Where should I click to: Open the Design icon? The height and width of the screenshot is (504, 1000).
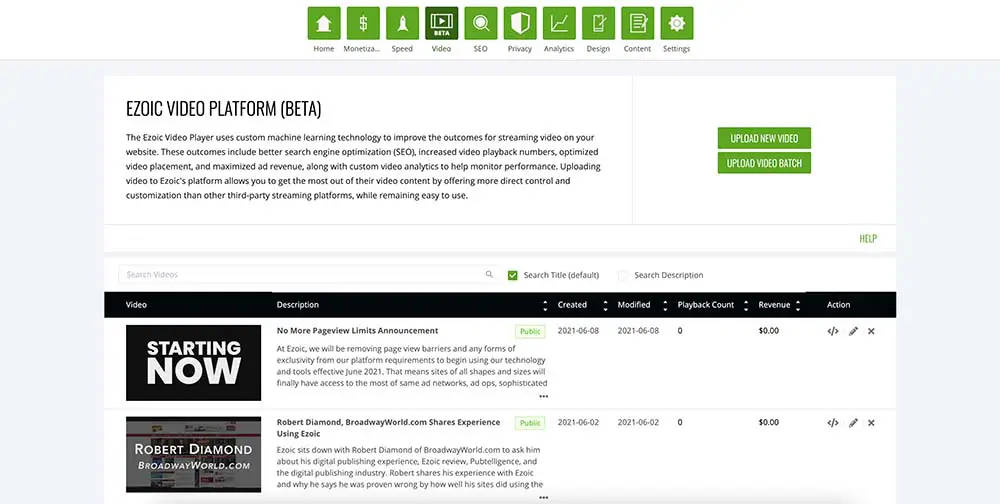point(598,24)
